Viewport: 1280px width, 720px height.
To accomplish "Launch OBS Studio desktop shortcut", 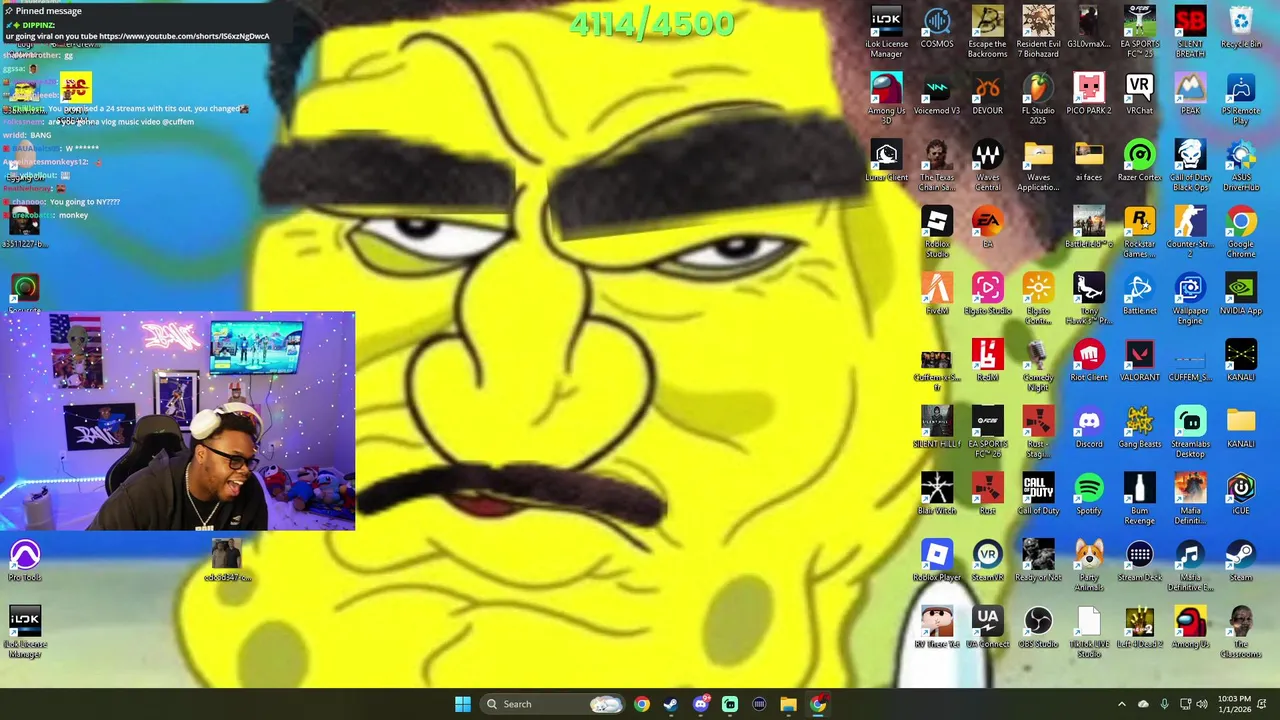I will [x=1038, y=628].
